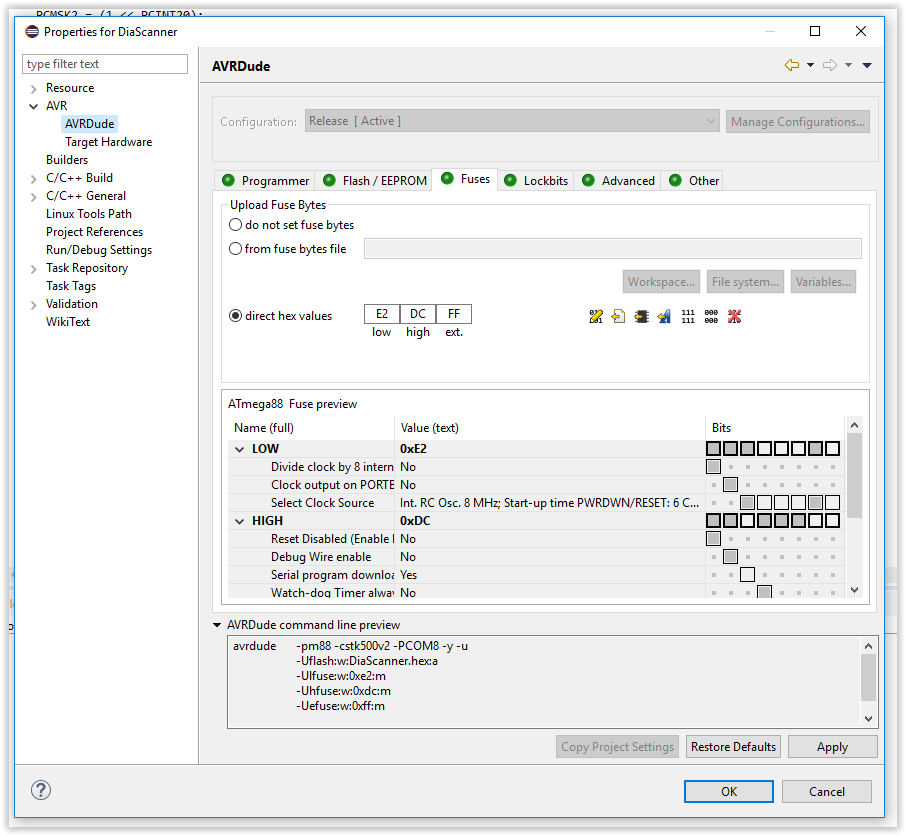Select Target Hardware in the tree
Viewport: 905px width, 835px height.
coord(109,142)
